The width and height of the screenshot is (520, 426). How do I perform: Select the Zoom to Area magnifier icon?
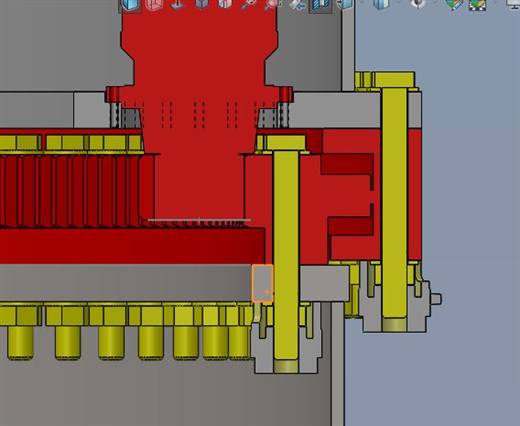pyautogui.click(x=273, y=5)
